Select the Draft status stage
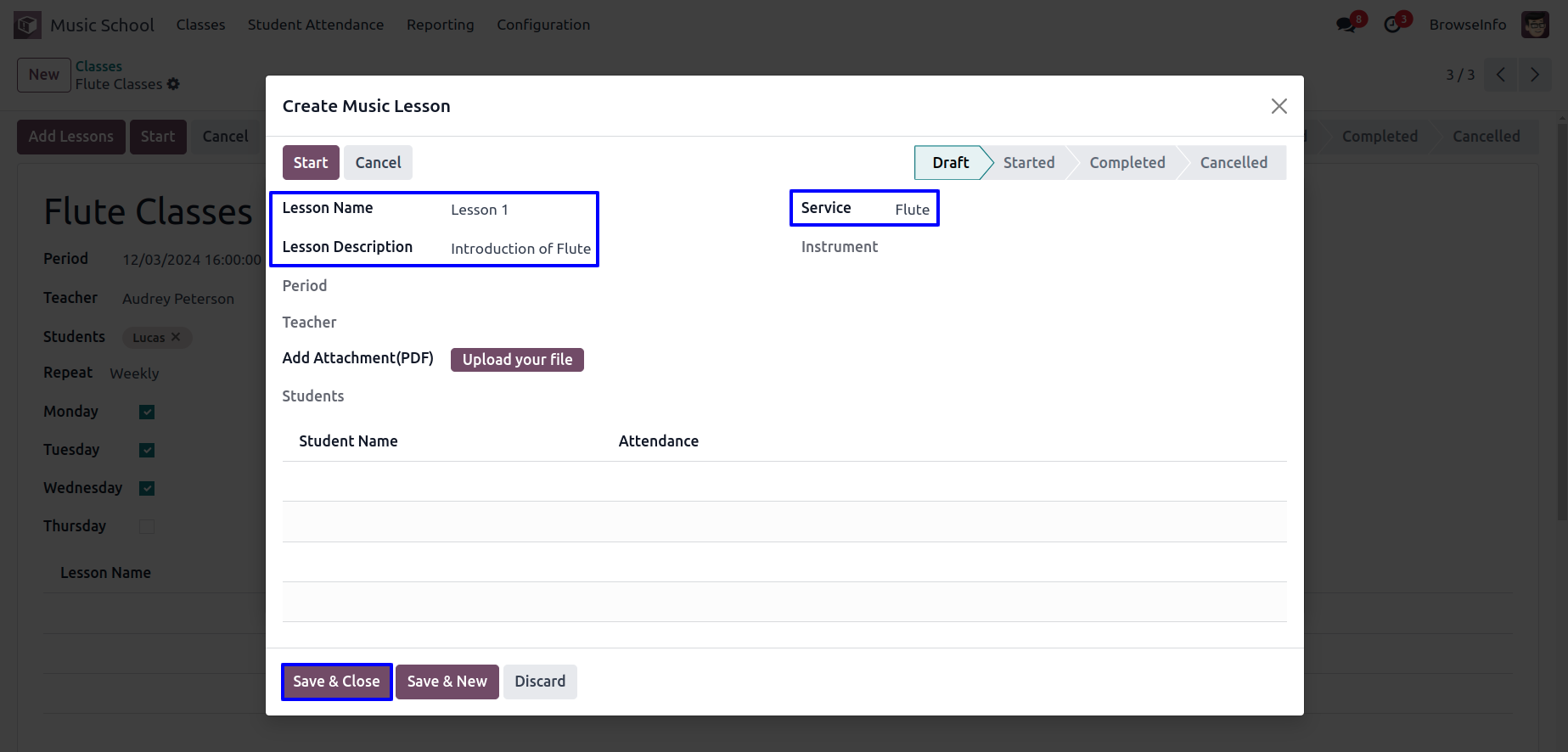 tap(950, 162)
